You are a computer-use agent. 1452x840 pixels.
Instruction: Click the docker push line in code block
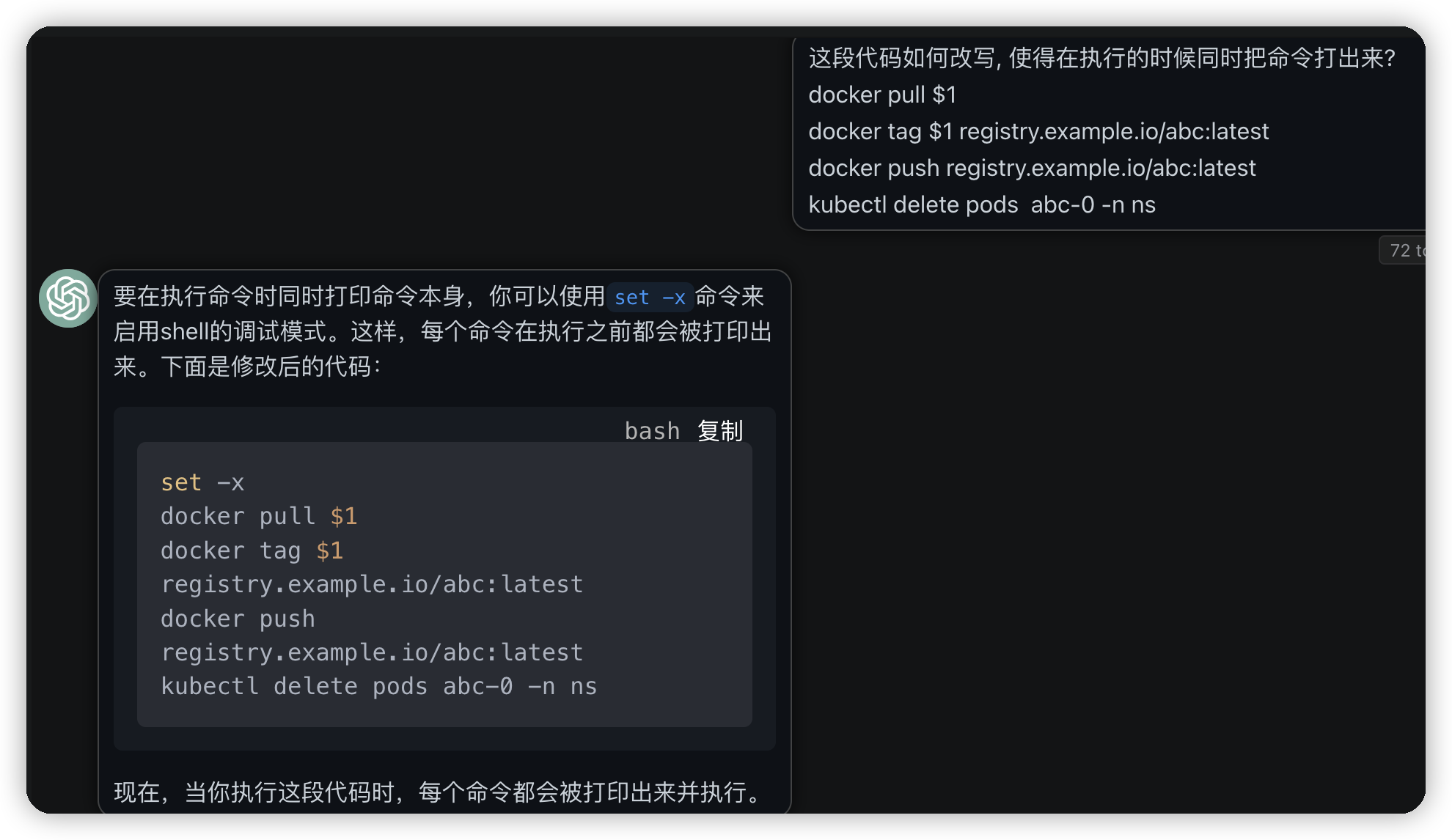[238, 619]
